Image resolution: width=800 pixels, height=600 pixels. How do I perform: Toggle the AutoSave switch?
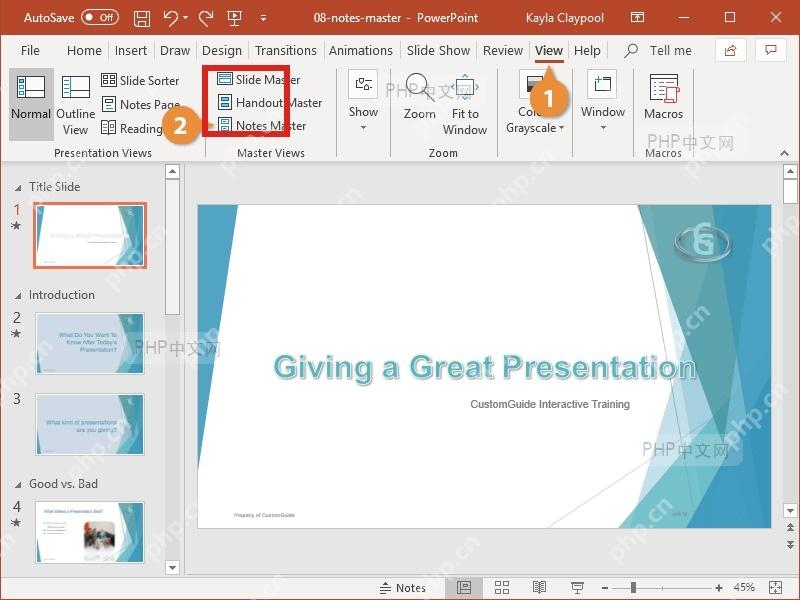tap(100, 18)
